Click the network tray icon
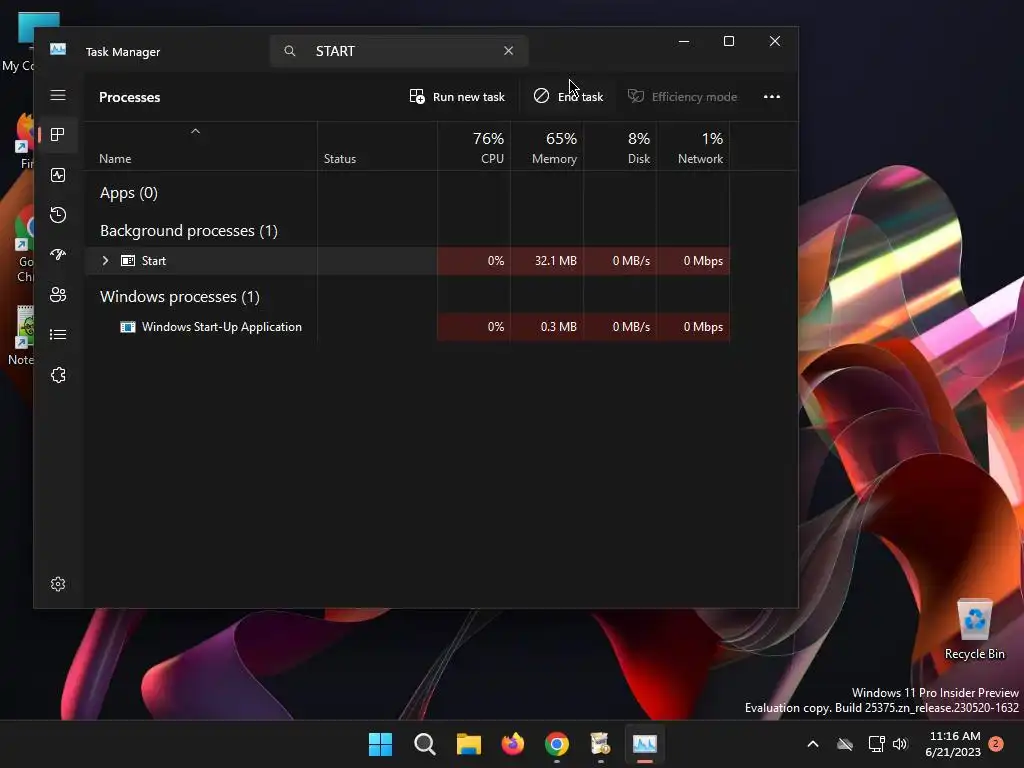 point(876,744)
